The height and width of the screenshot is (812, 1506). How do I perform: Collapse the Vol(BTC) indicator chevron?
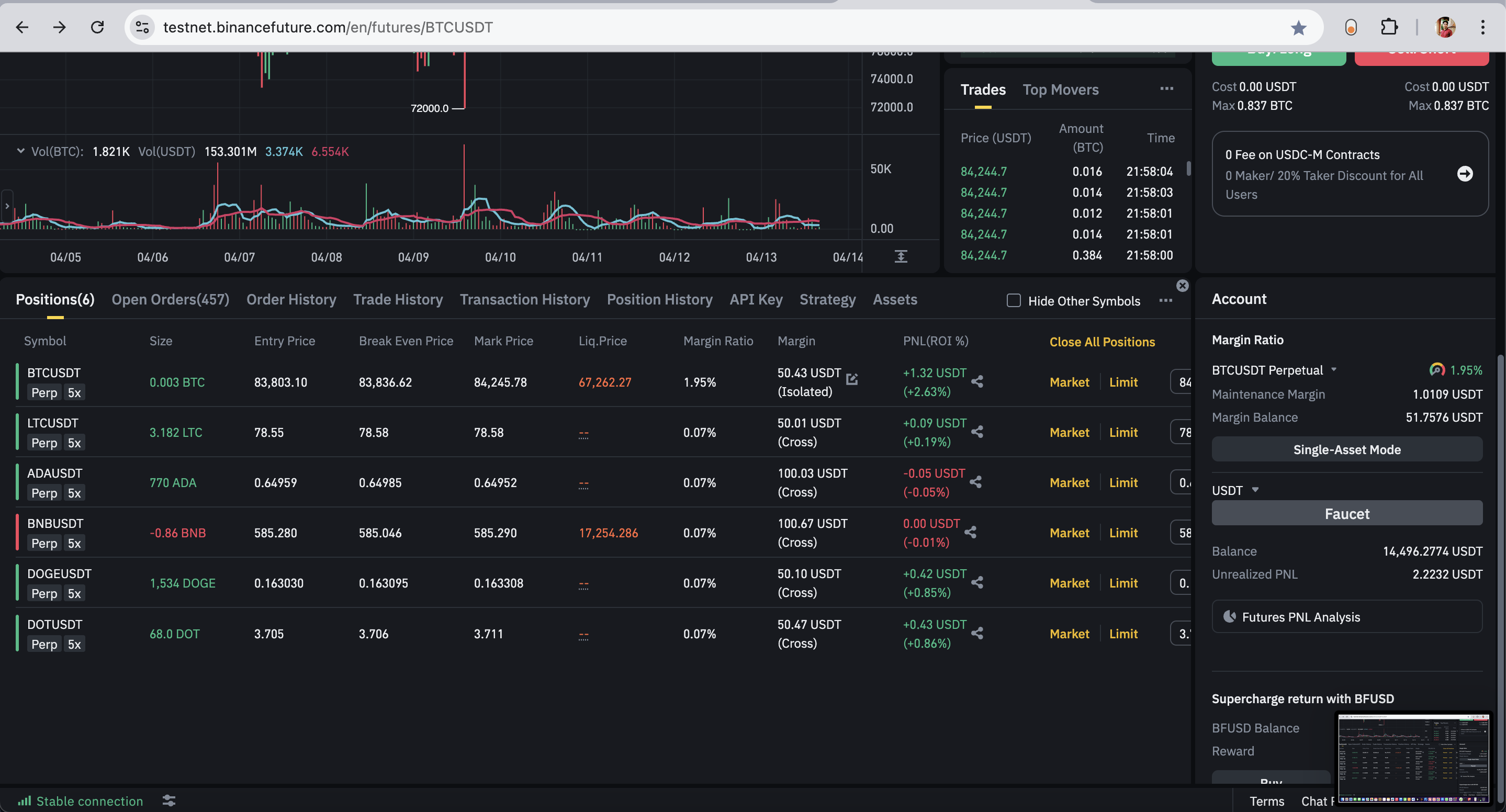(x=21, y=151)
